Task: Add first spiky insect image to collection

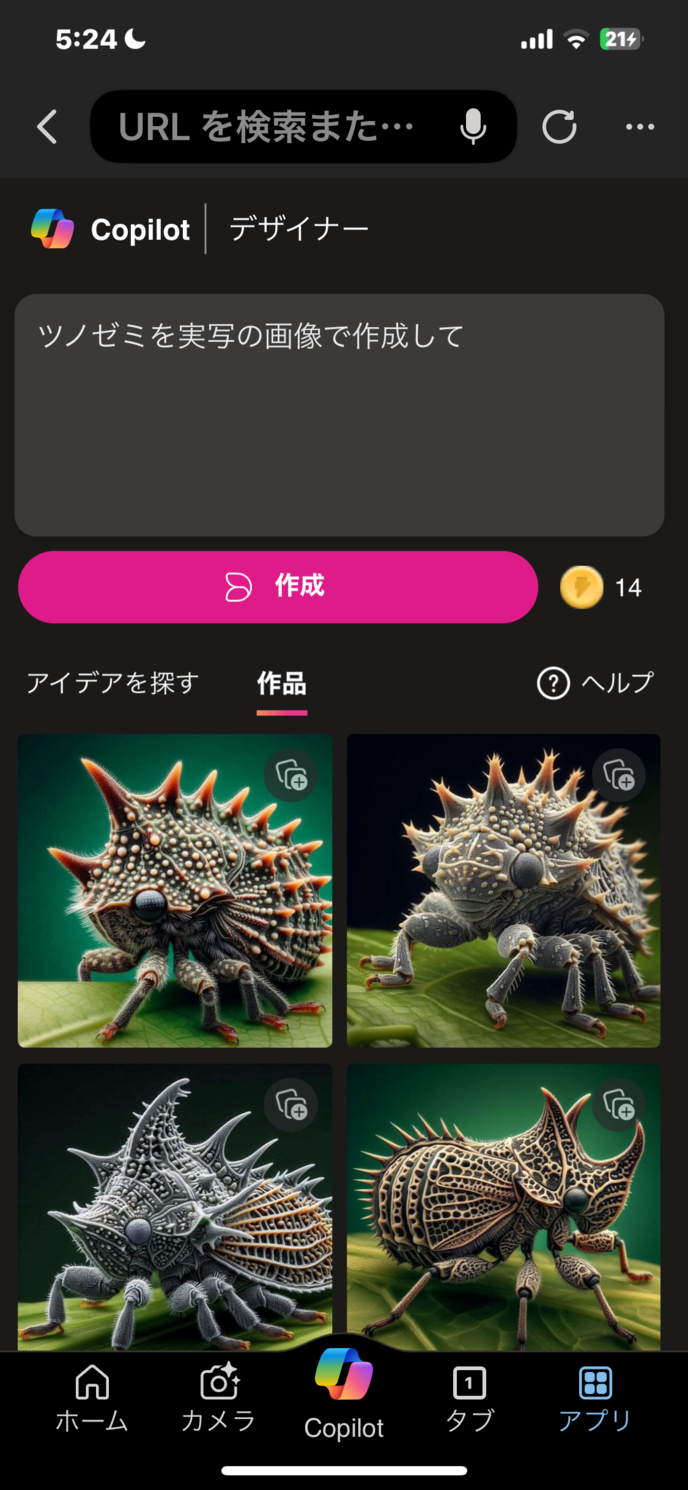Action: [x=291, y=775]
